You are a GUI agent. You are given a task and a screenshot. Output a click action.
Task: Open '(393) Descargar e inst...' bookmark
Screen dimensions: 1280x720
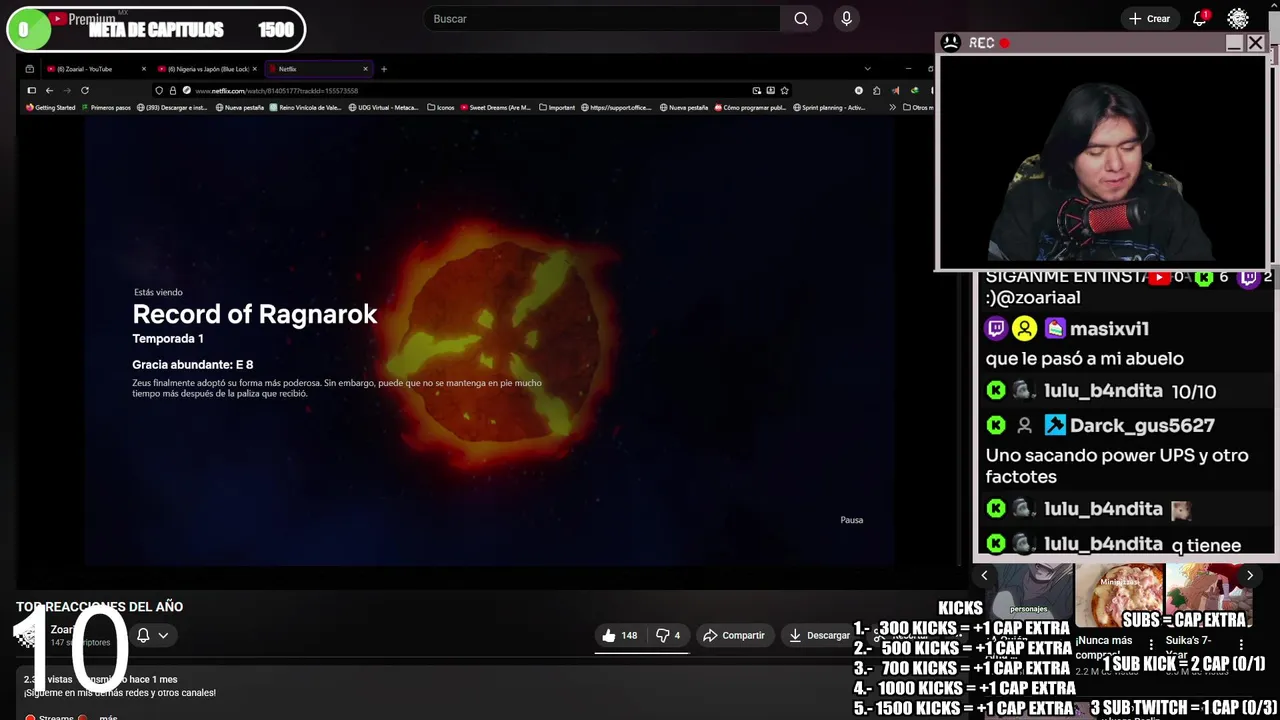point(171,107)
